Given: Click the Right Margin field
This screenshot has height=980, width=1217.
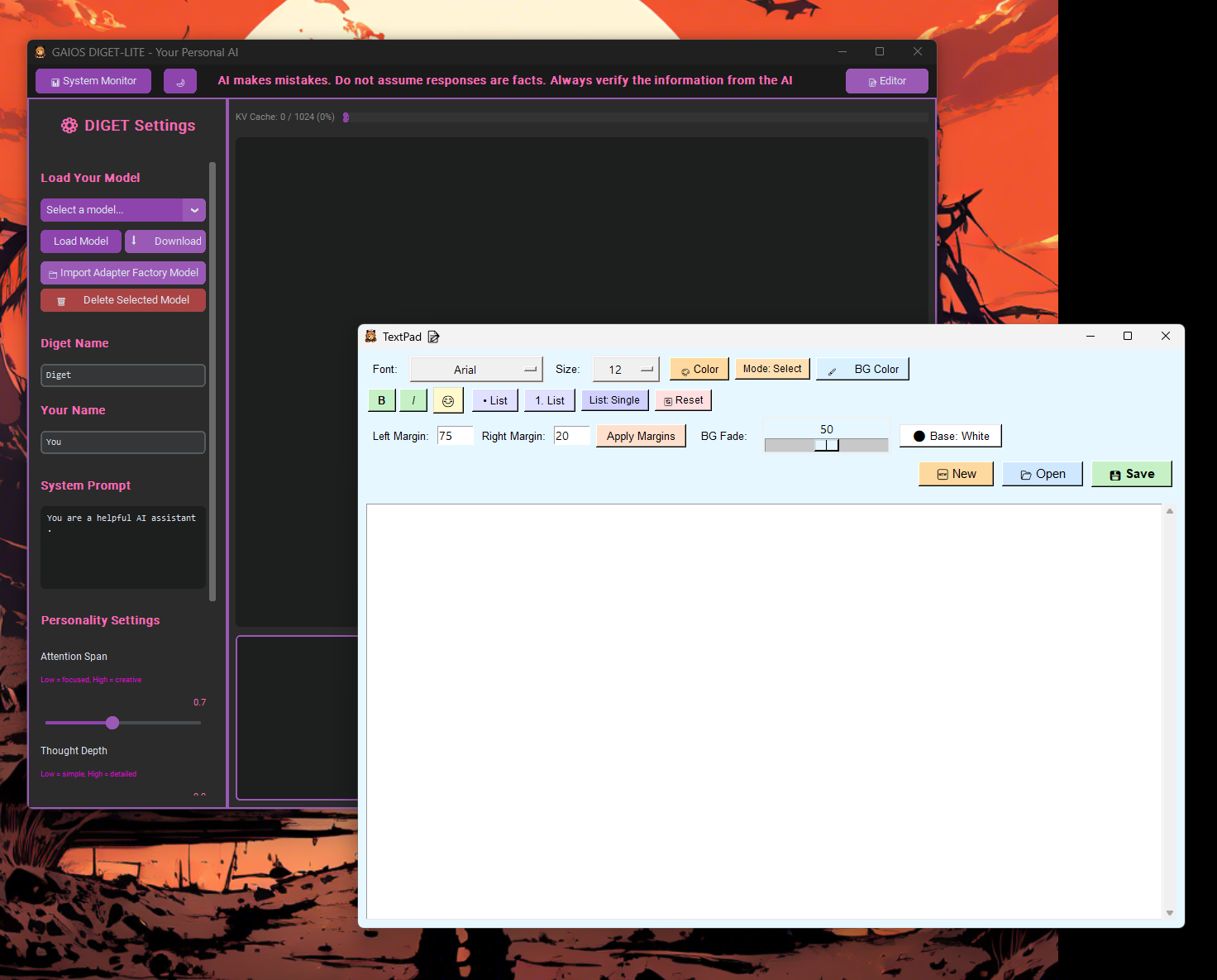Looking at the screenshot, I should tap(571, 436).
